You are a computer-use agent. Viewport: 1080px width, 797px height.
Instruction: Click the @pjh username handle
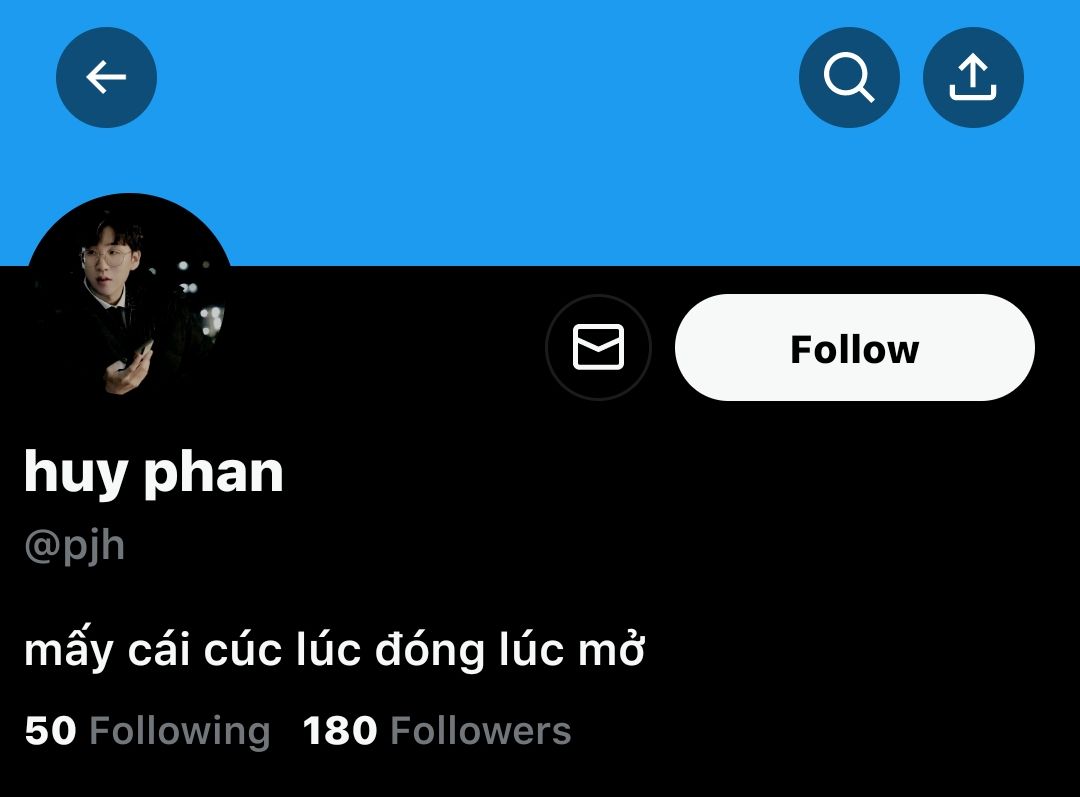coord(74,547)
